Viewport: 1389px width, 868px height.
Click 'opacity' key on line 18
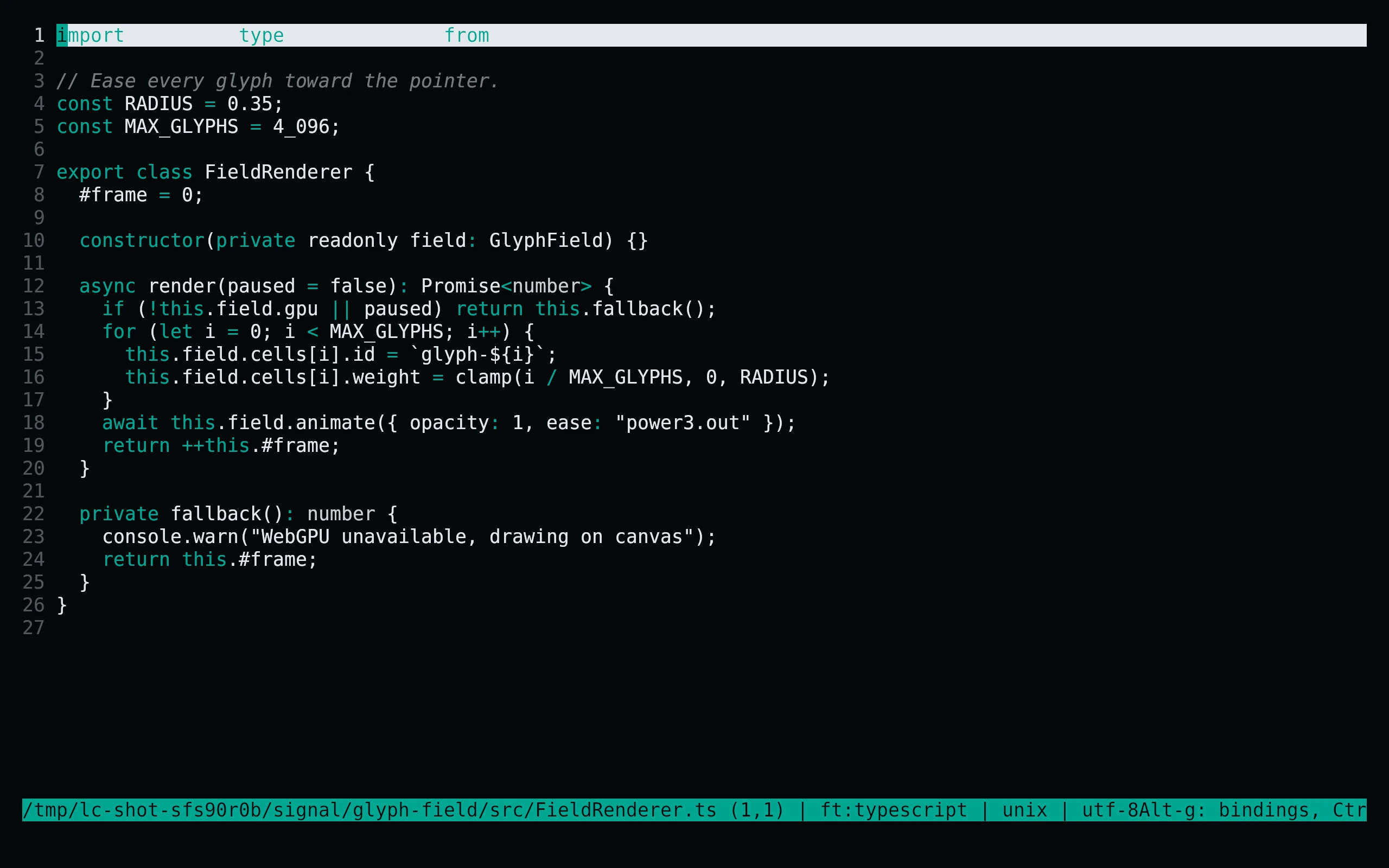point(449,423)
